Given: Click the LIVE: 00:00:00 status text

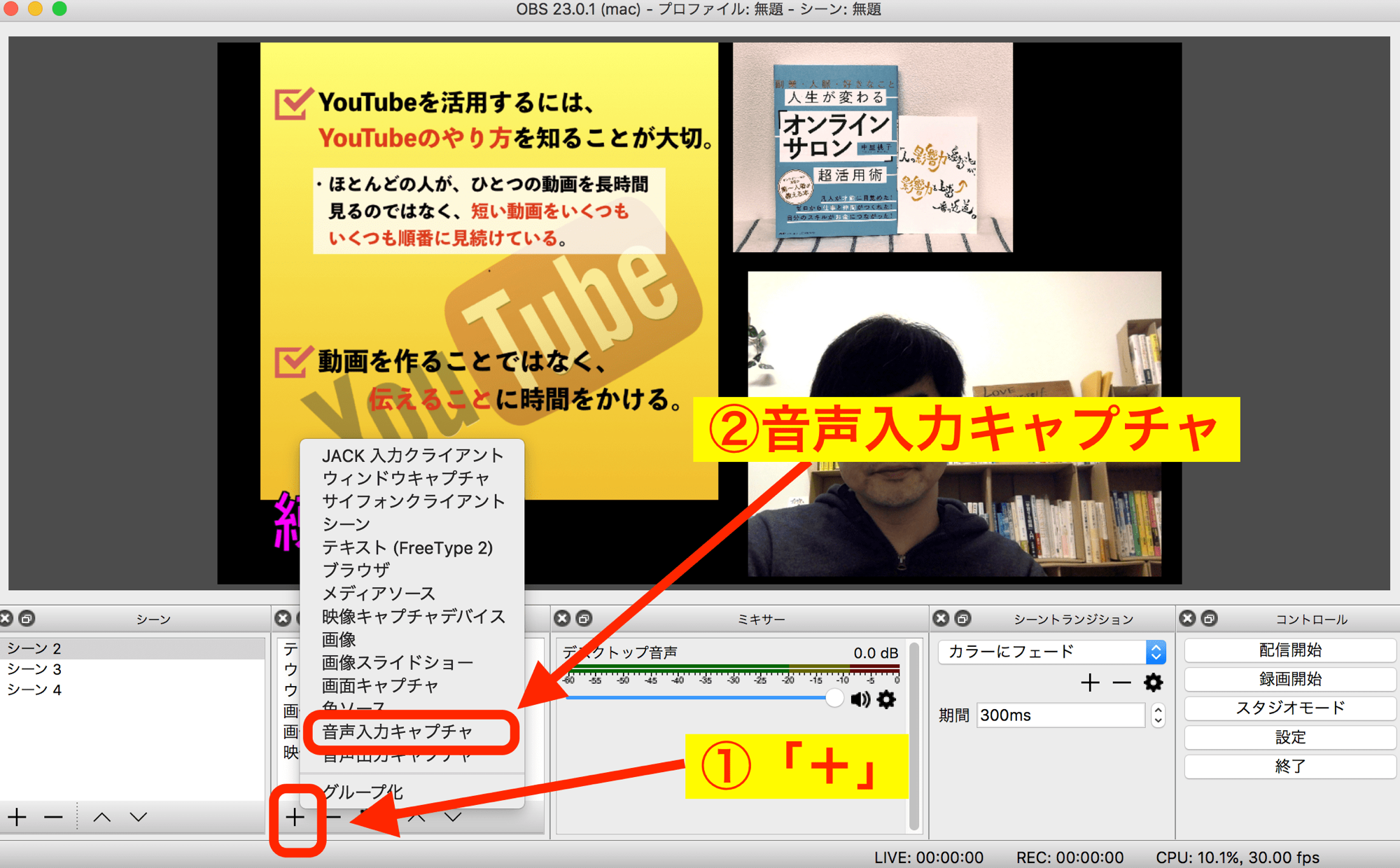Looking at the screenshot, I should coord(929,857).
